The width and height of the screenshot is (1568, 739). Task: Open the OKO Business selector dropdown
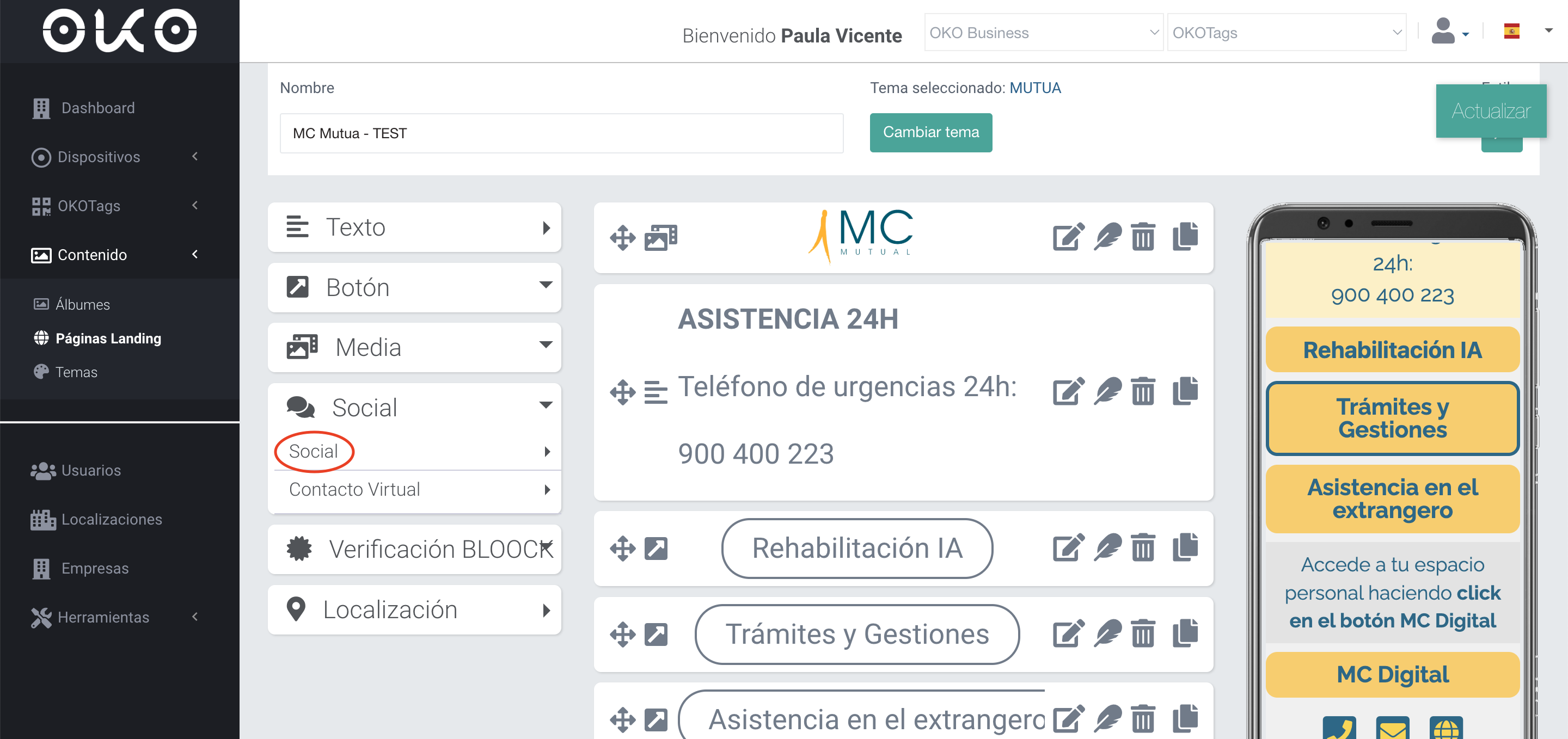(1042, 33)
